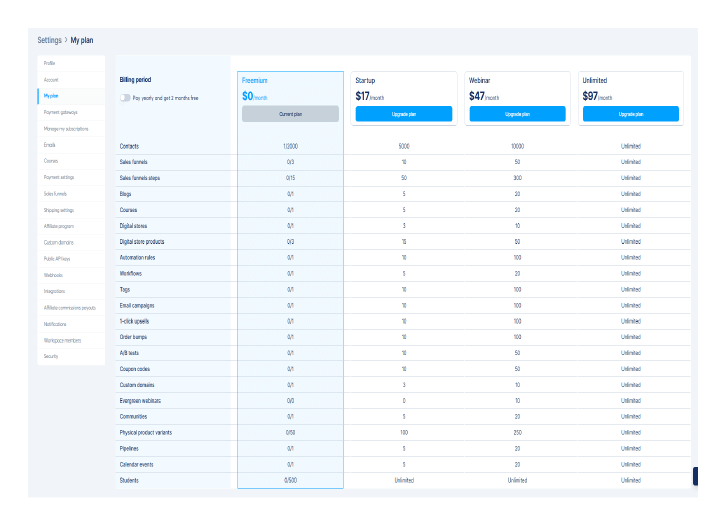Click the A/B tests row label
724x520 pixels.
pyautogui.click(x=129, y=353)
